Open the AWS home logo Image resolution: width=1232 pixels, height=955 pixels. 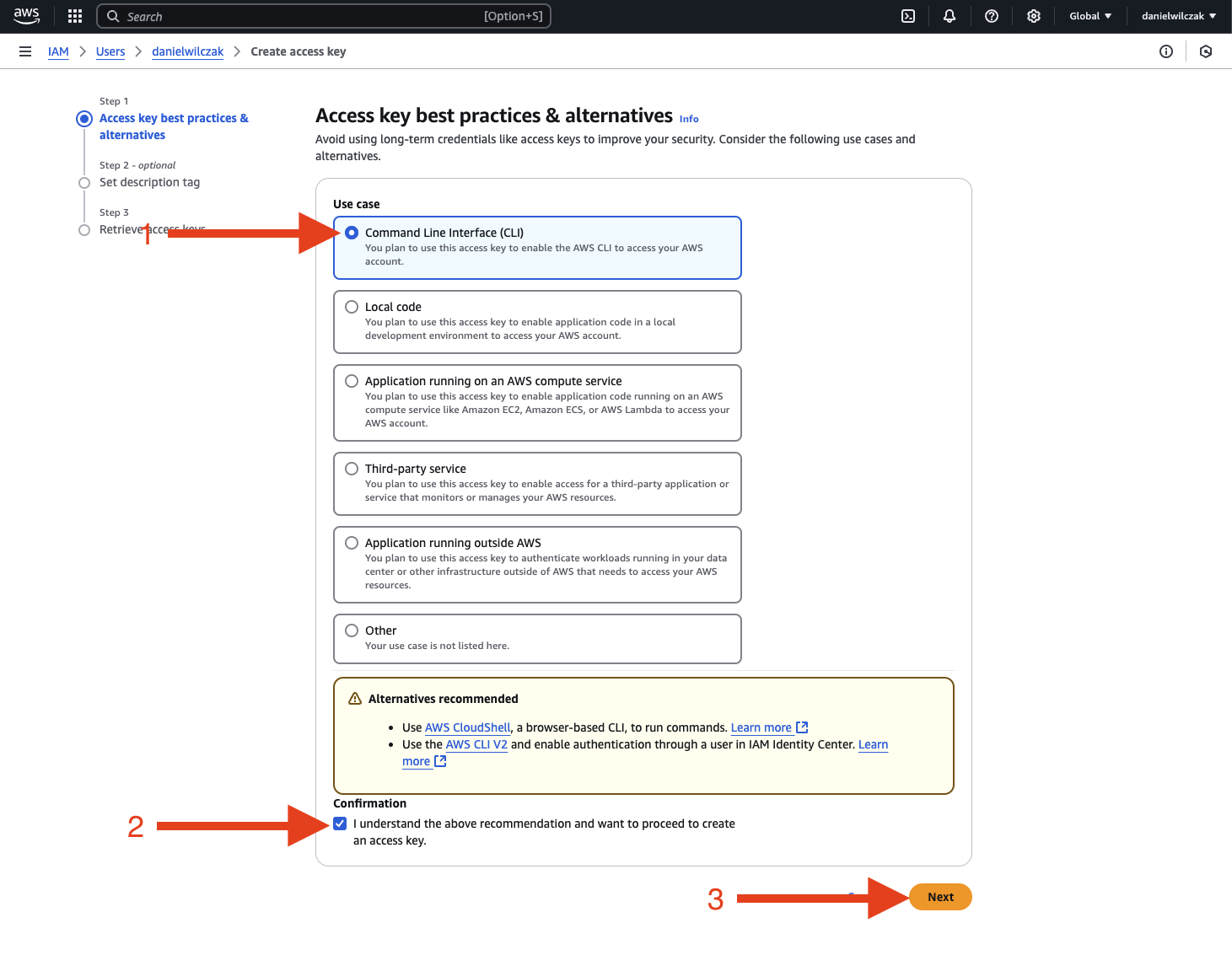[x=26, y=16]
